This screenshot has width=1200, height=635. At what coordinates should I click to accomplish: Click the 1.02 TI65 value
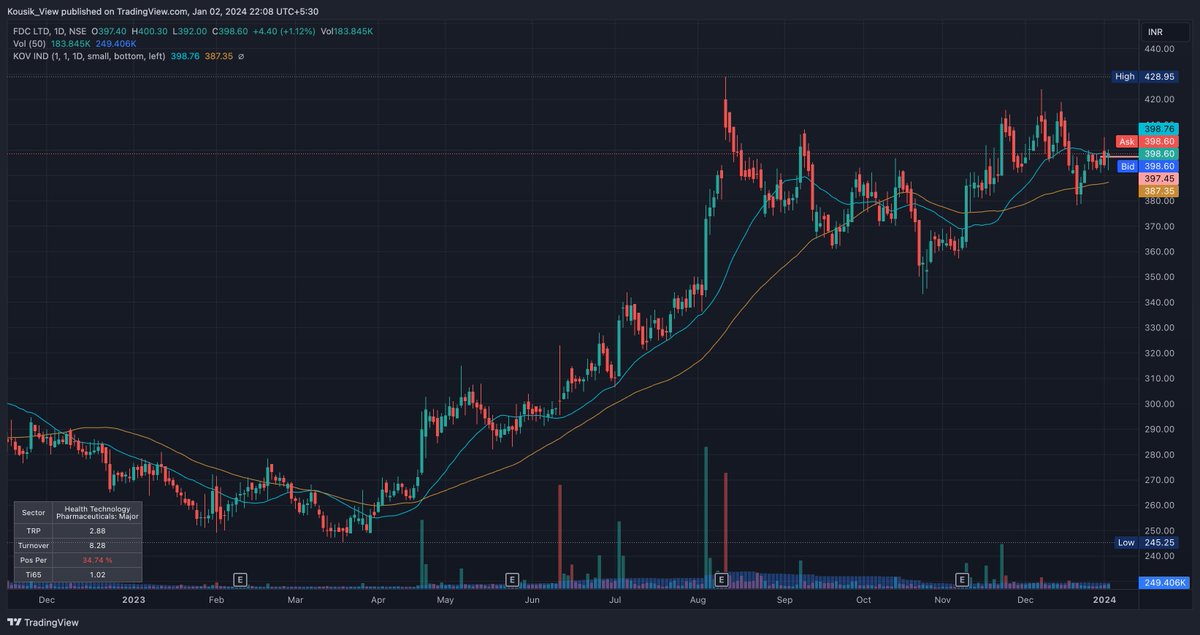tap(96, 575)
